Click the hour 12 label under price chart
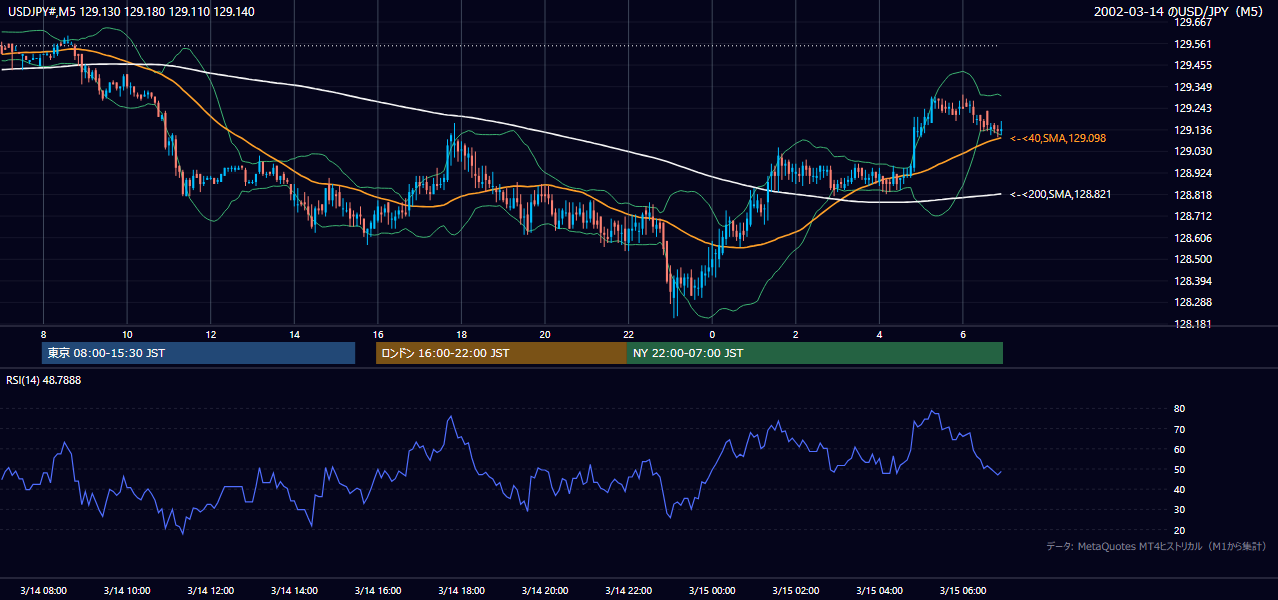This screenshot has width=1278, height=600. 211,334
